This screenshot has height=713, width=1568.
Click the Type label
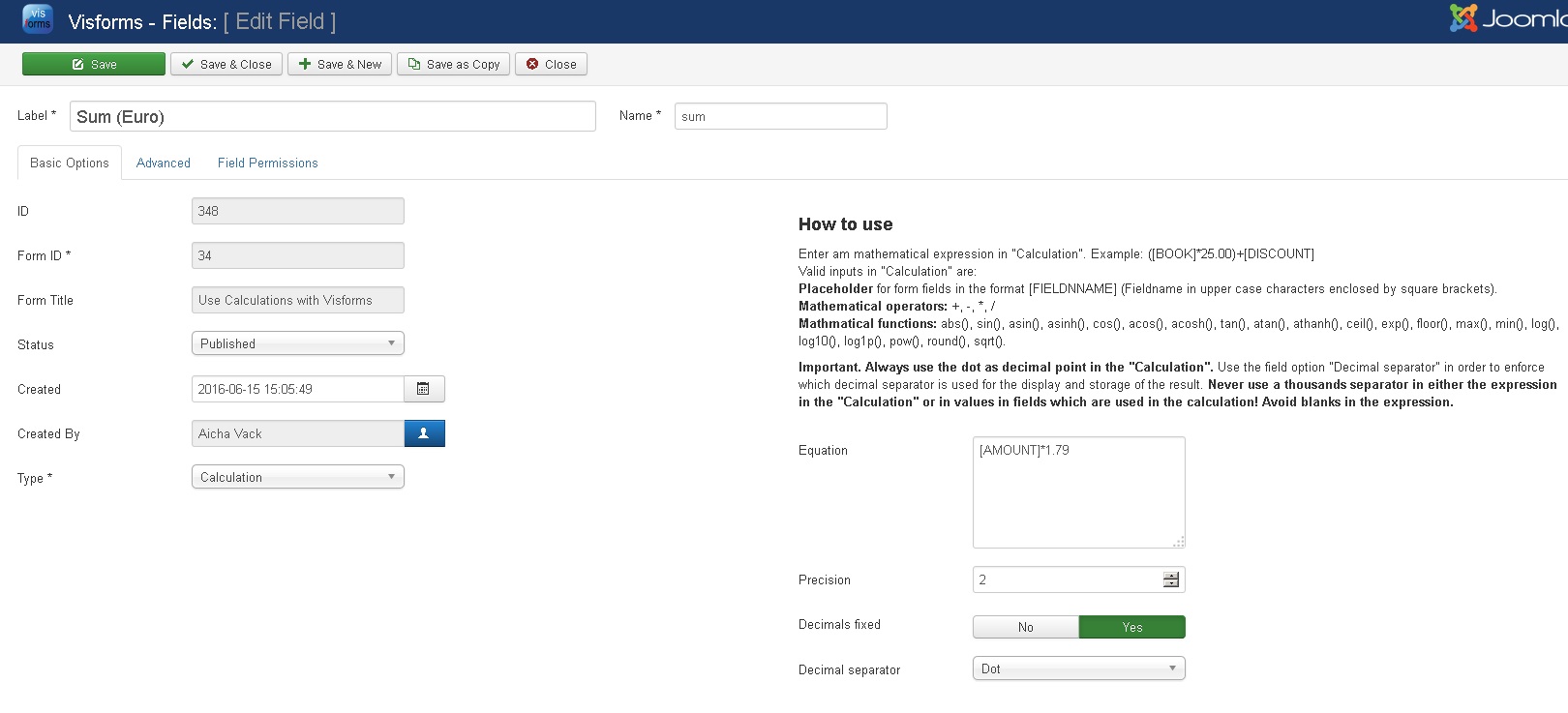35,478
